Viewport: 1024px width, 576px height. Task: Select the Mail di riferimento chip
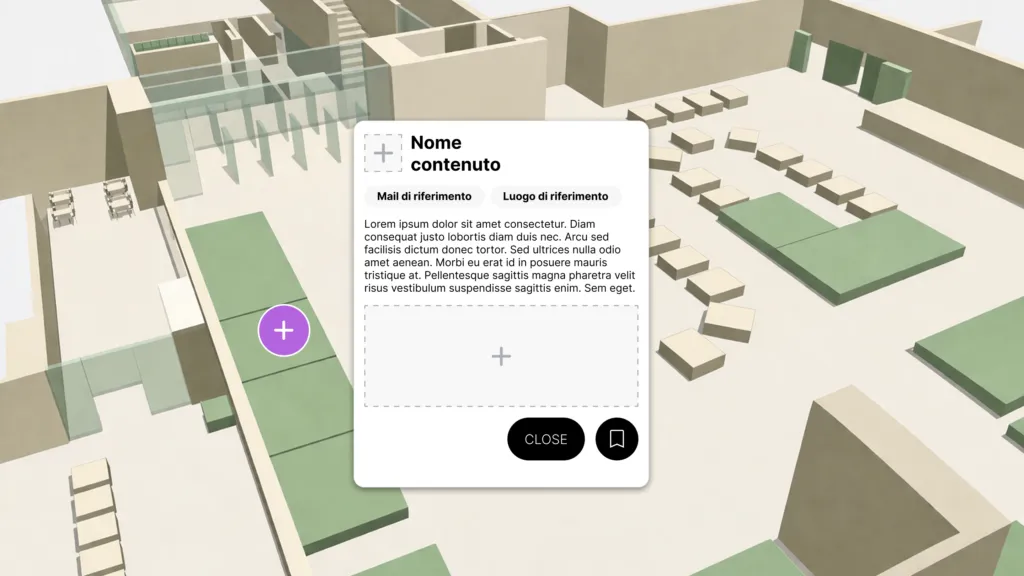(424, 196)
